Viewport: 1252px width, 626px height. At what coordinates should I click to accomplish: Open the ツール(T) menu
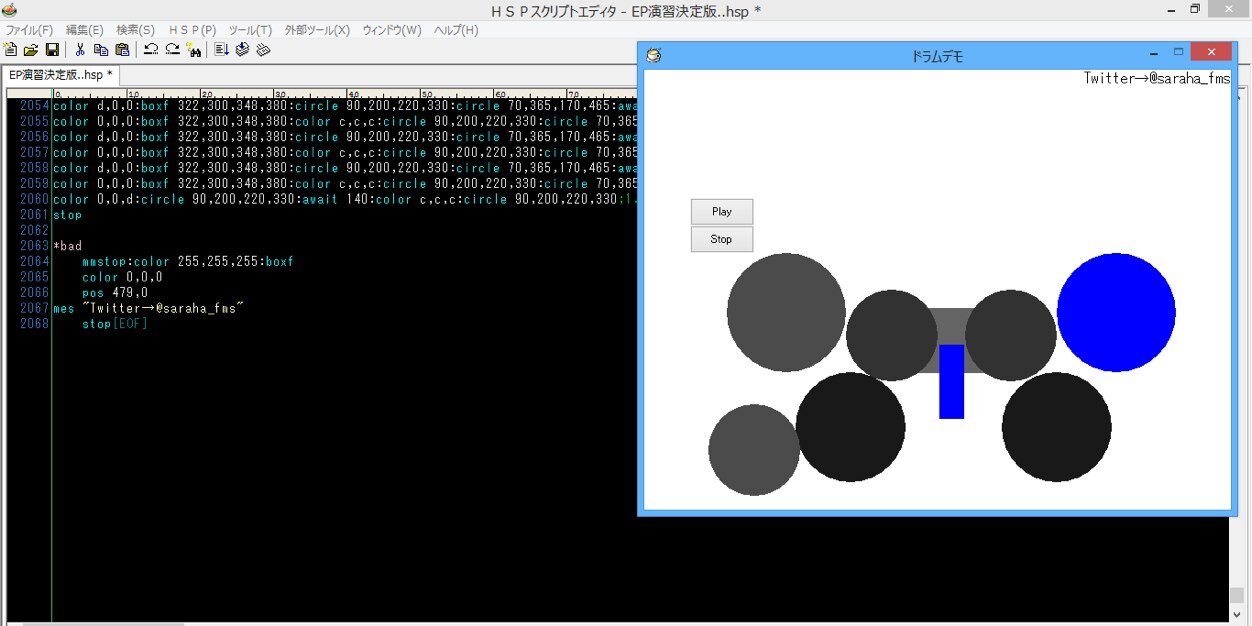click(x=250, y=30)
